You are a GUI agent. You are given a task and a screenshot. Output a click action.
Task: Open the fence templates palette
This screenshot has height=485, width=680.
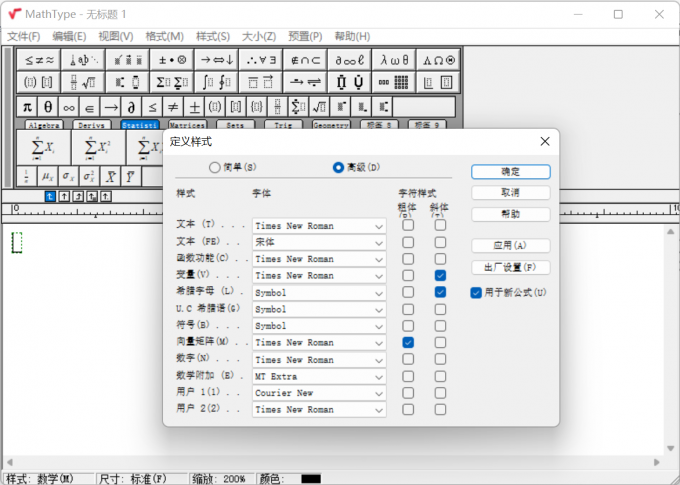point(39,82)
